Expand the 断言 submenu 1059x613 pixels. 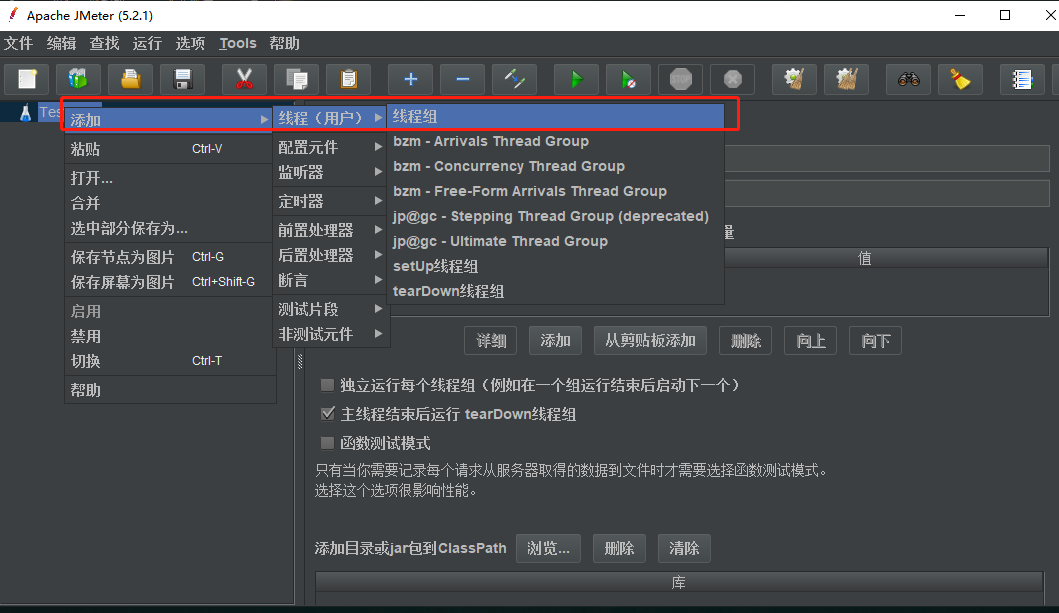(x=330, y=279)
